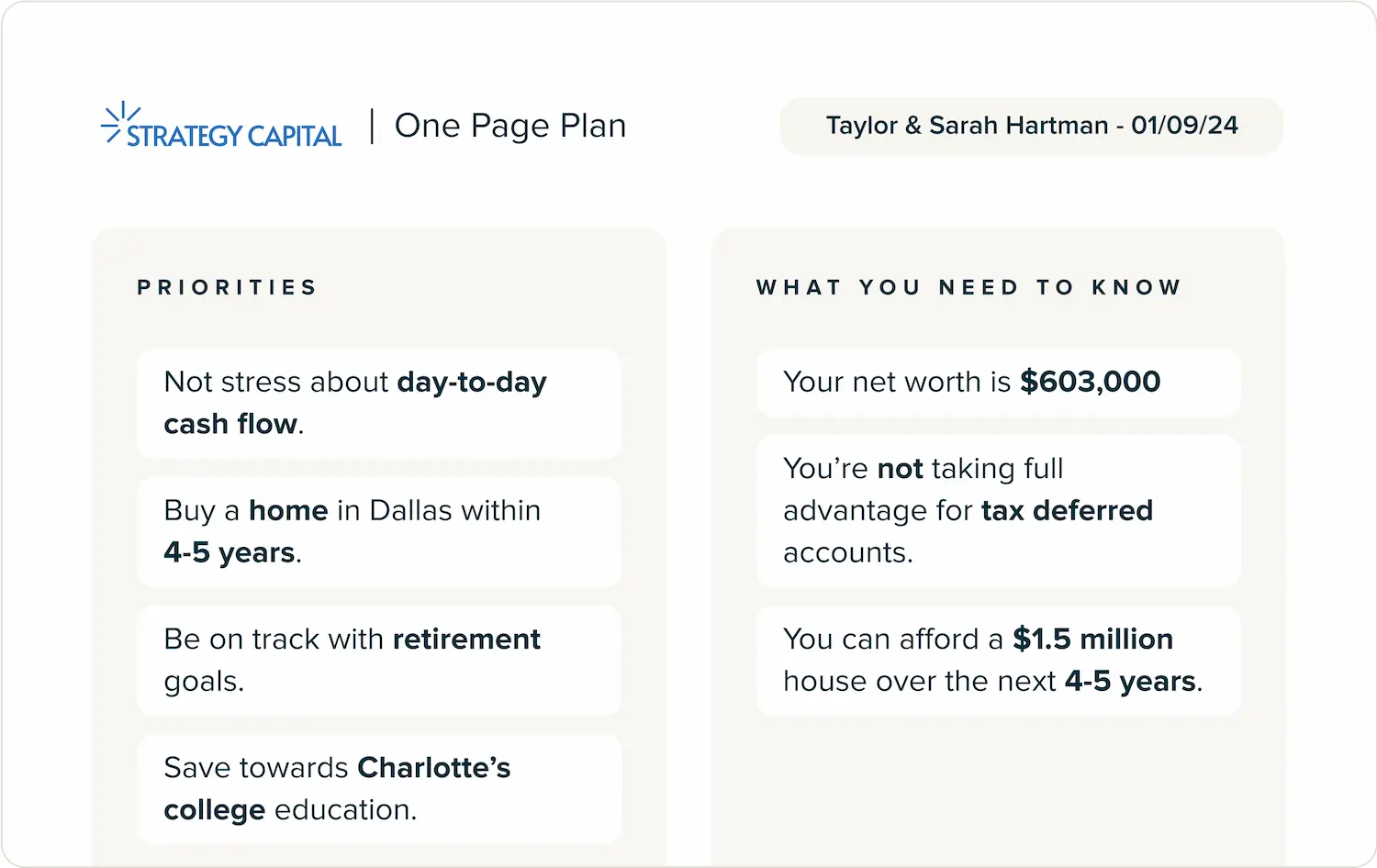Open the "Save towards" college education card
This screenshot has height=868, width=1377.
click(x=379, y=788)
